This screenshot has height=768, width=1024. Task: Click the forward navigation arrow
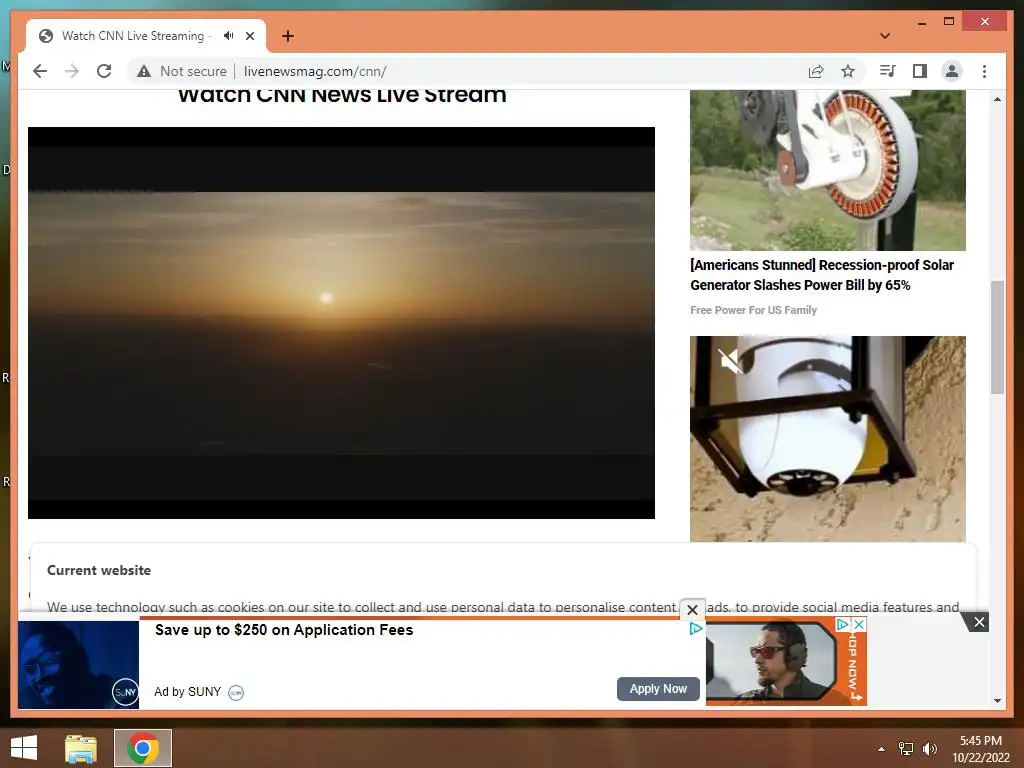pos(72,71)
